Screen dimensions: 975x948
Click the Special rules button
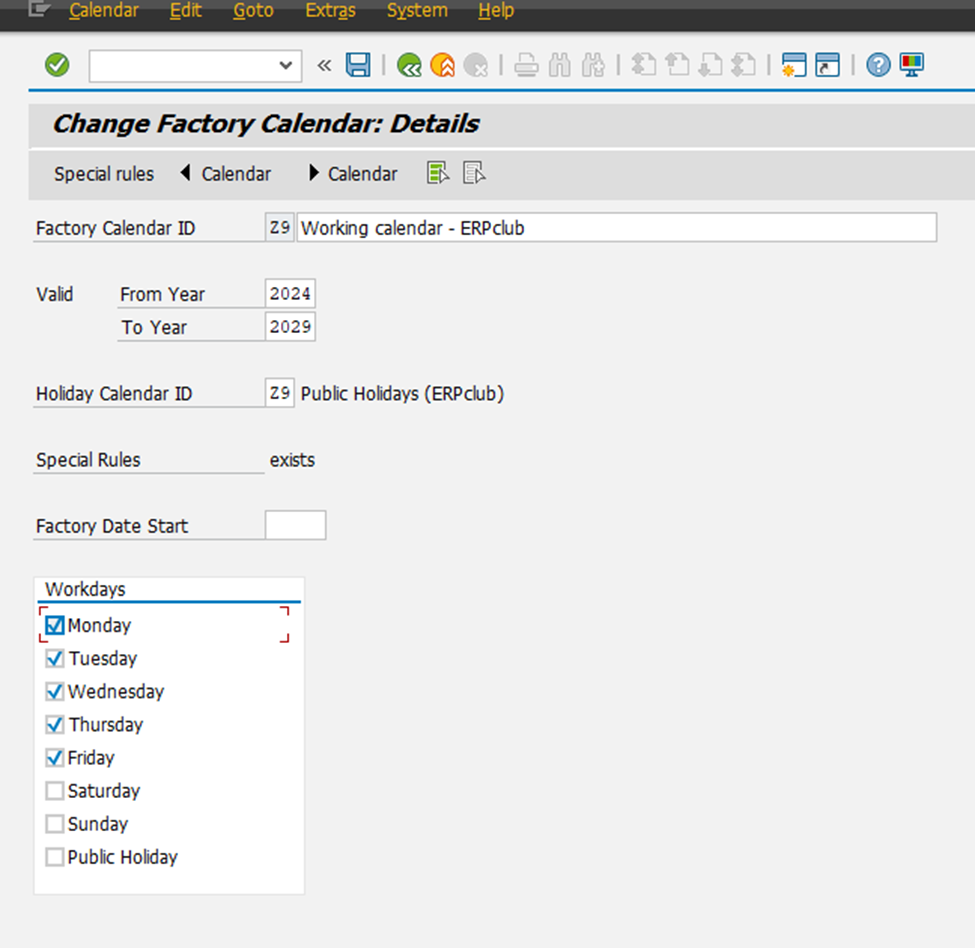(104, 173)
